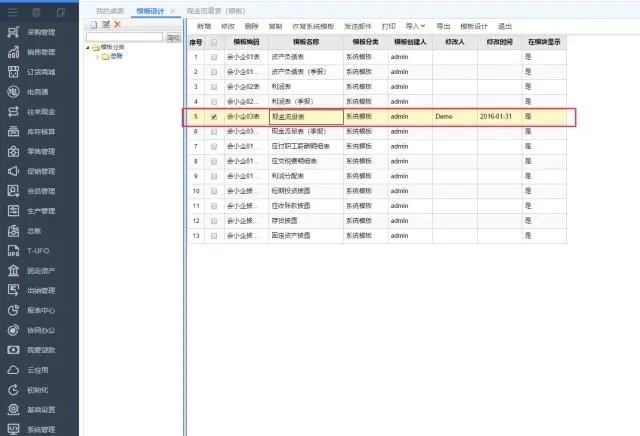Viewport: 640px width, 436px height.
Task: Check row 6 现金流量表（季报） checkbox
Action: click(214, 131)
